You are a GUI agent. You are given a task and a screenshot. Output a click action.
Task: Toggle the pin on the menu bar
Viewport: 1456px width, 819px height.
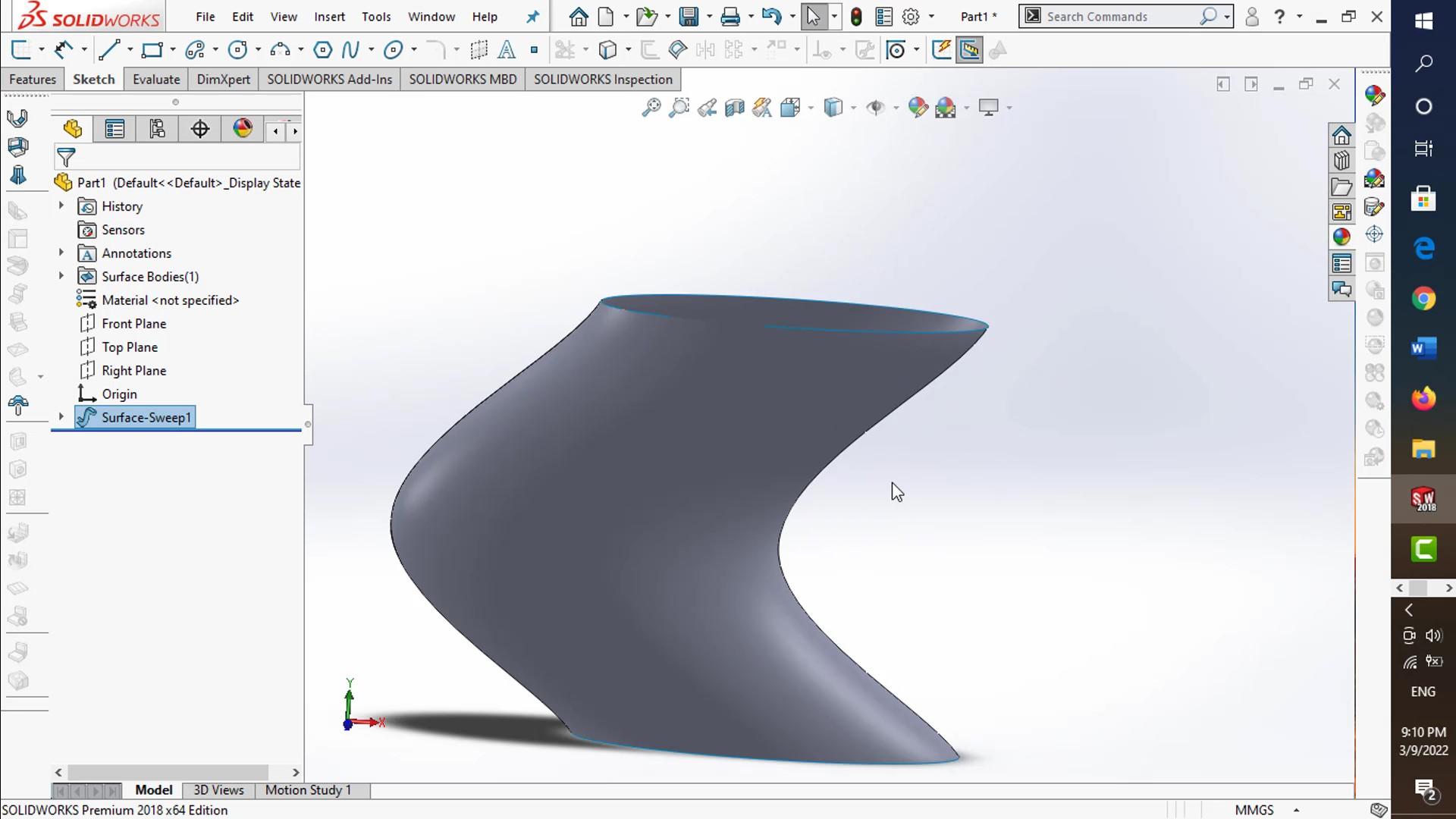click(533, 17)
